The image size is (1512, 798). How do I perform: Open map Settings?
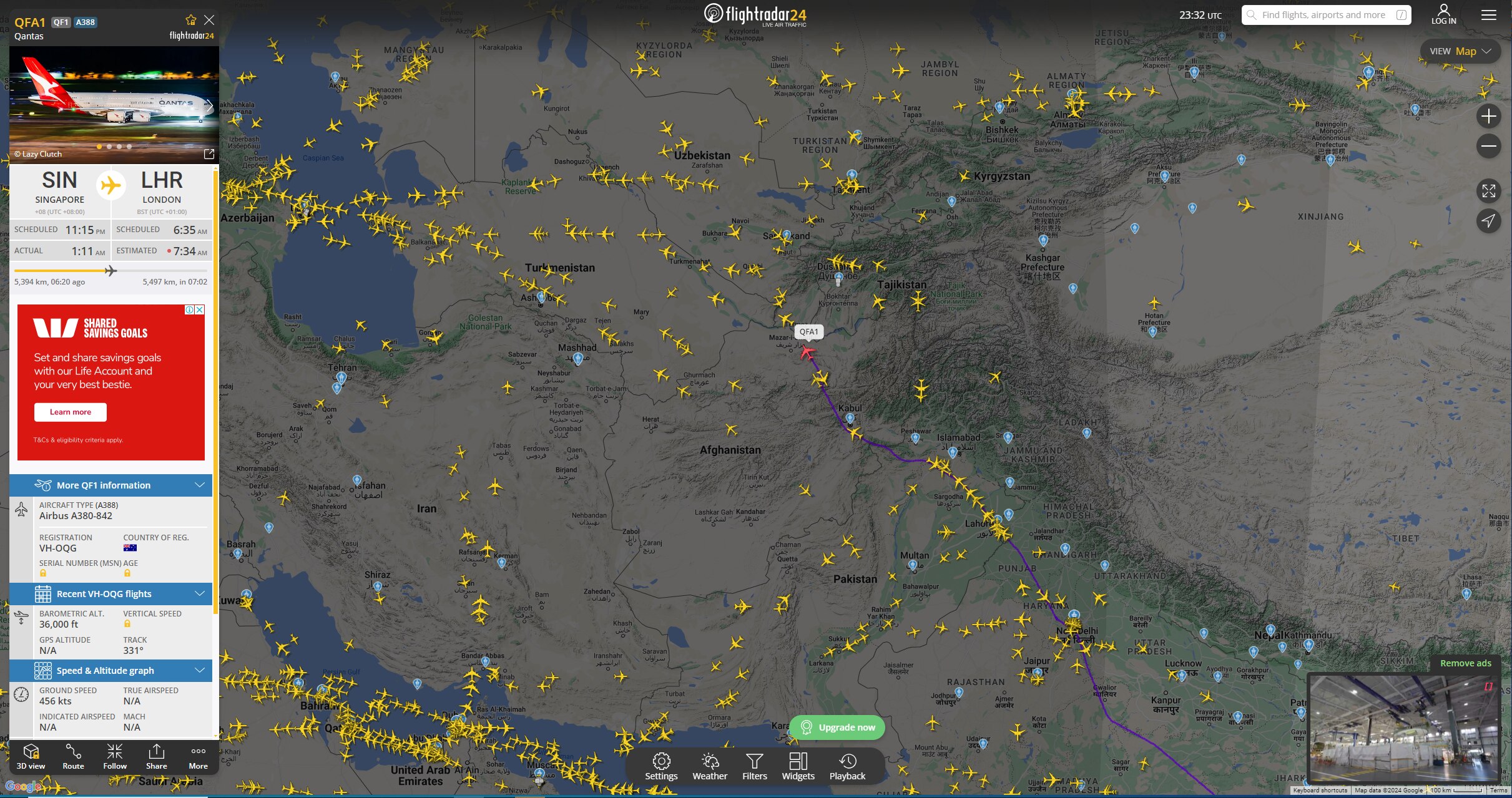(662, 766)
